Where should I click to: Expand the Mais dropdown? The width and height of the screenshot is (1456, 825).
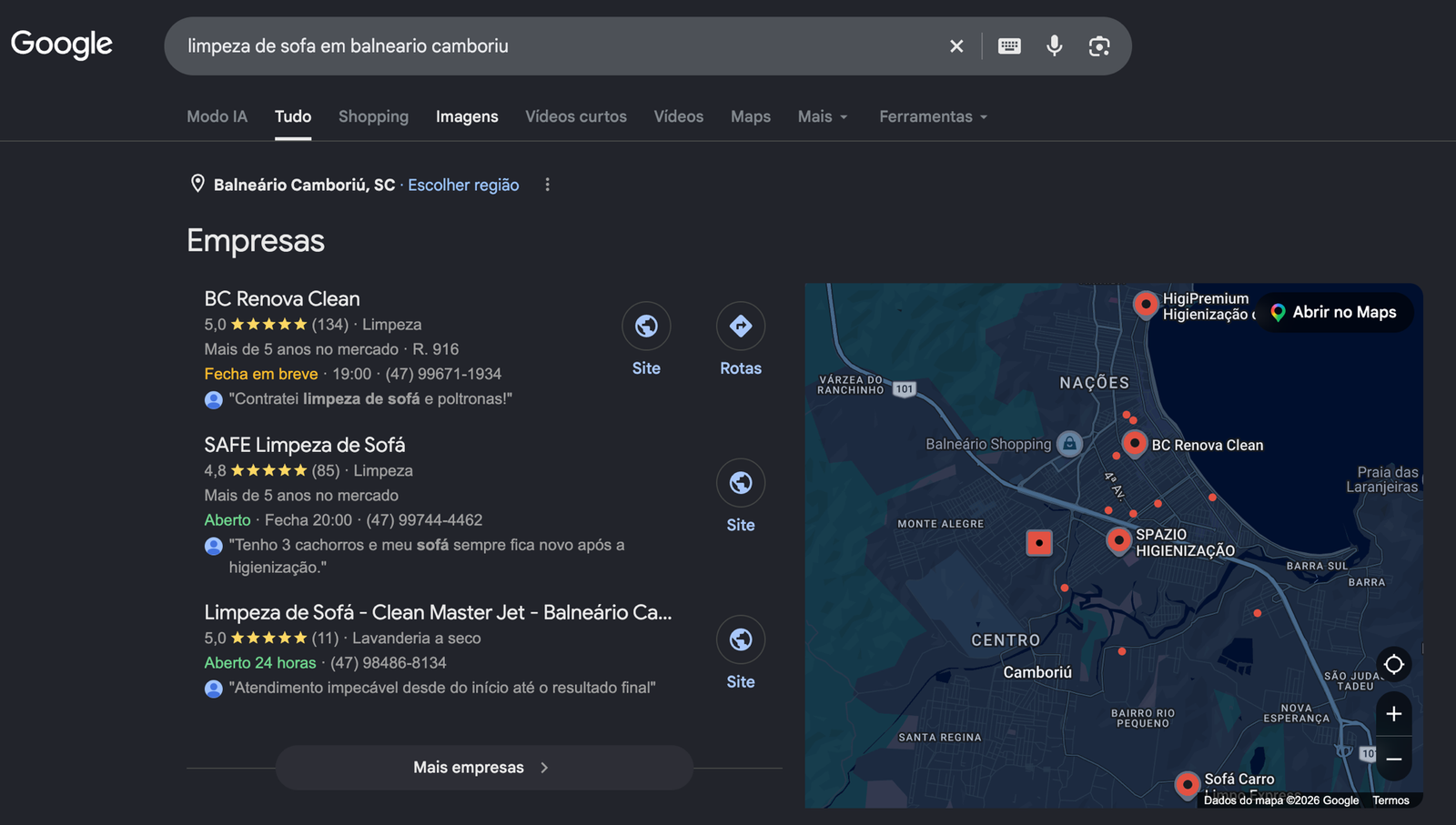(x=823, y=116)
